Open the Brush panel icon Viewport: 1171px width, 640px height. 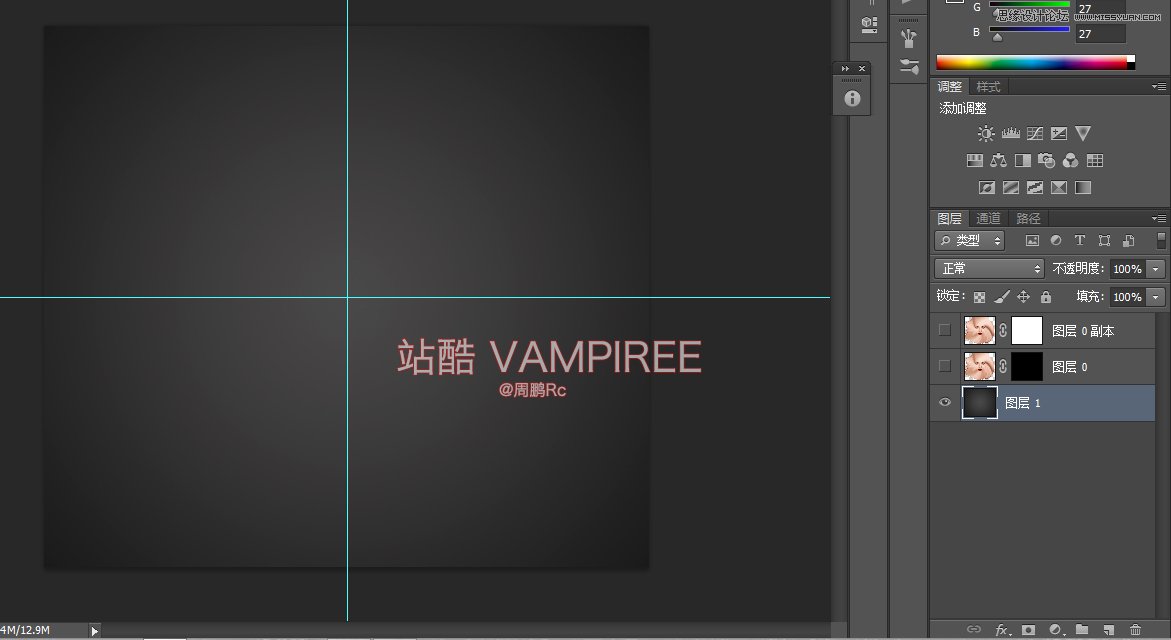pos(909,37)
